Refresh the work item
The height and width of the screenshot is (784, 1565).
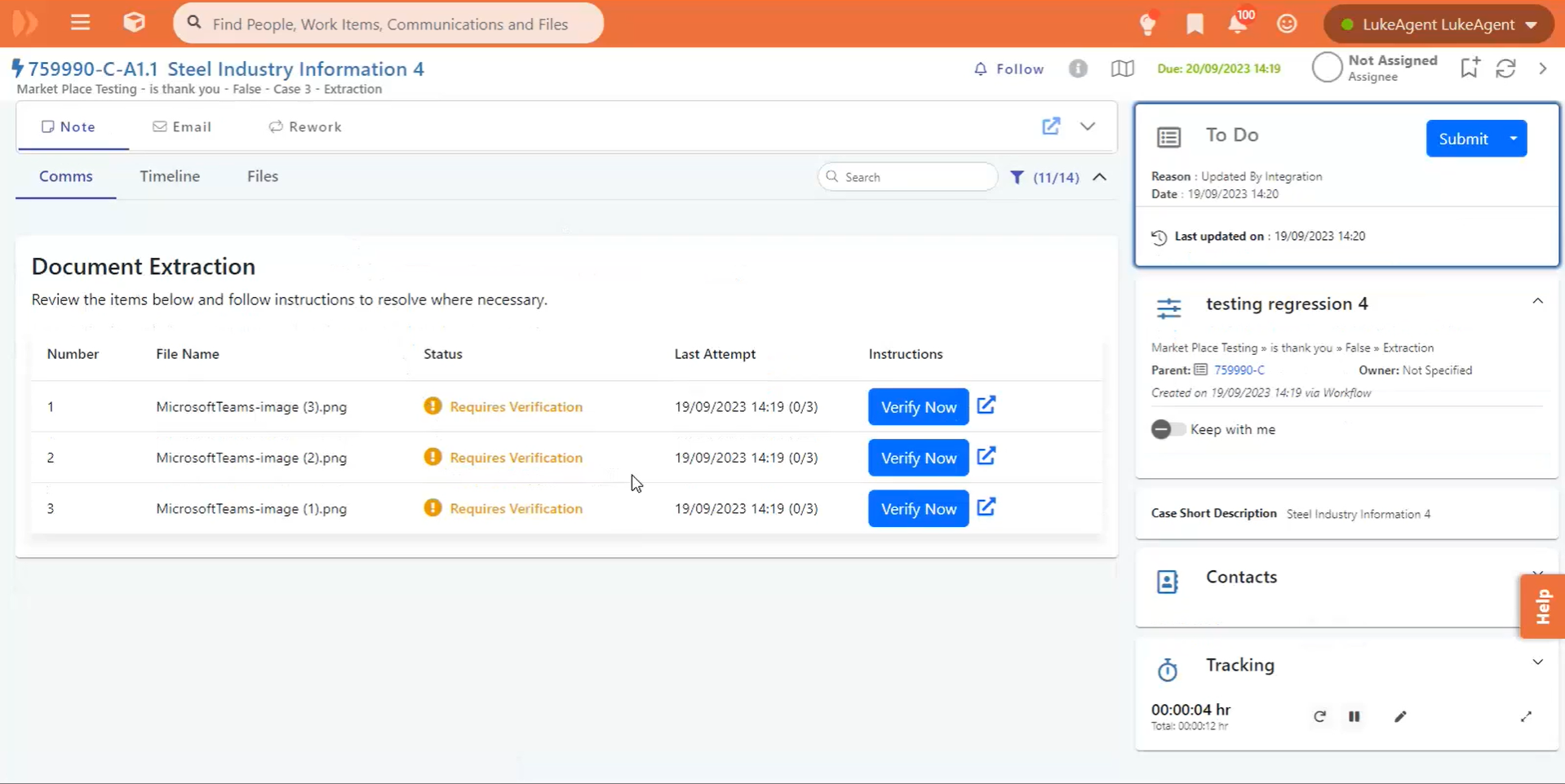(x=1505, y=69)
